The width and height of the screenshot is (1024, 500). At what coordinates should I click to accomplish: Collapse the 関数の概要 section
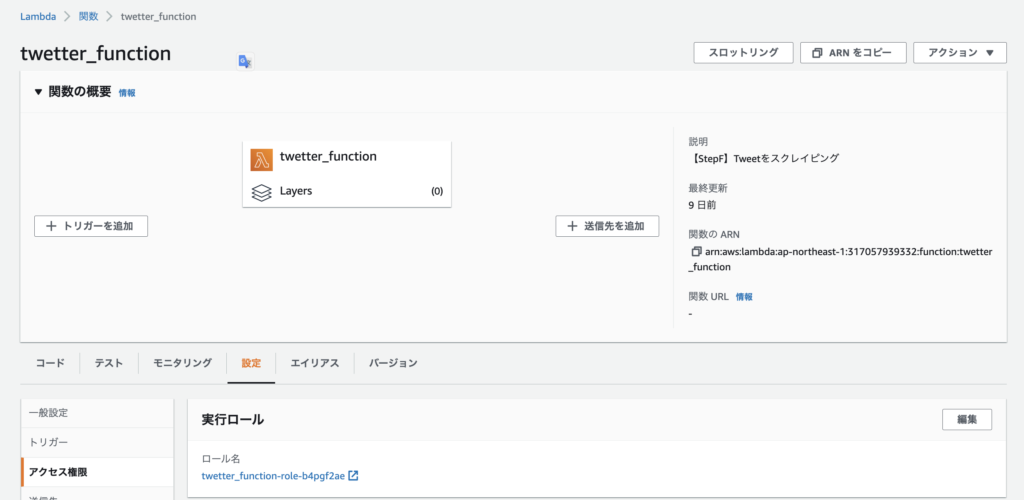tap(38, 92)
